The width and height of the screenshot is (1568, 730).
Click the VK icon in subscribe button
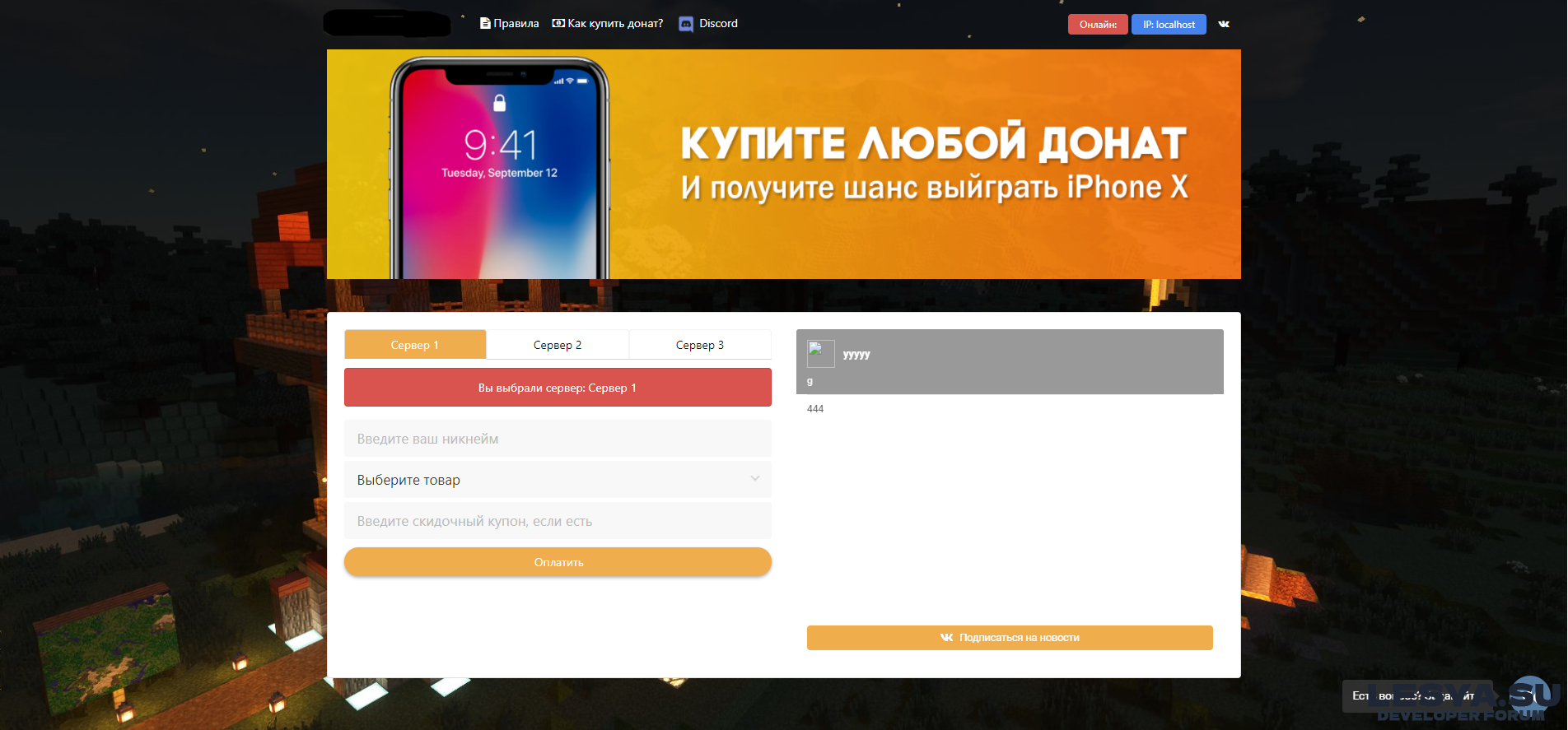947,638
